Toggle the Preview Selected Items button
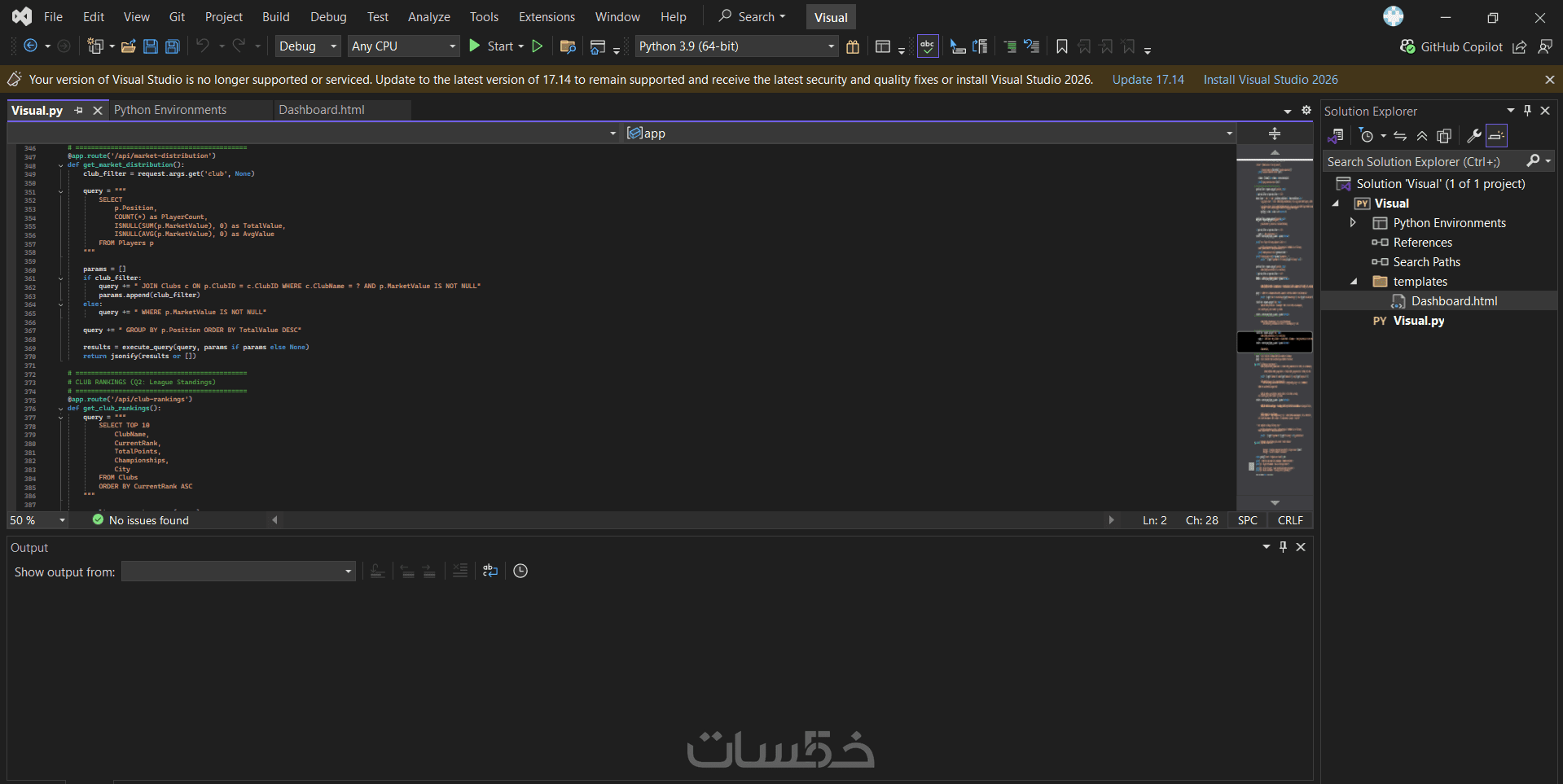The image size is (1563, 784). [x=1496, y=136]
